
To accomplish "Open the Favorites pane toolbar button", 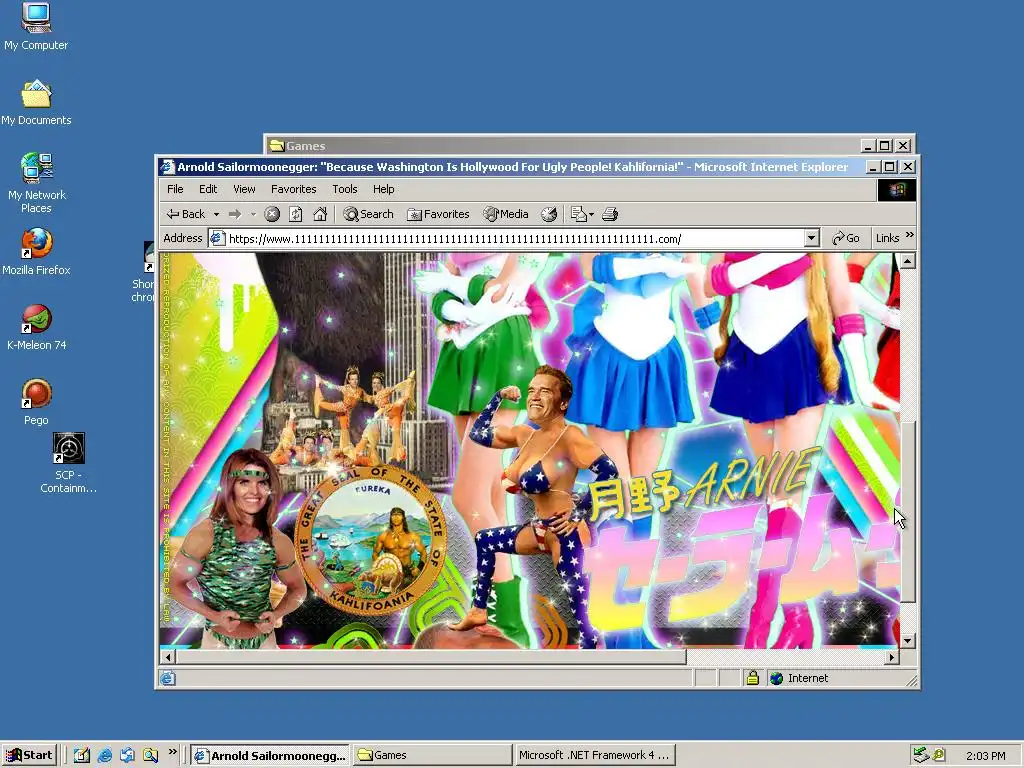I will click(438, 214).
